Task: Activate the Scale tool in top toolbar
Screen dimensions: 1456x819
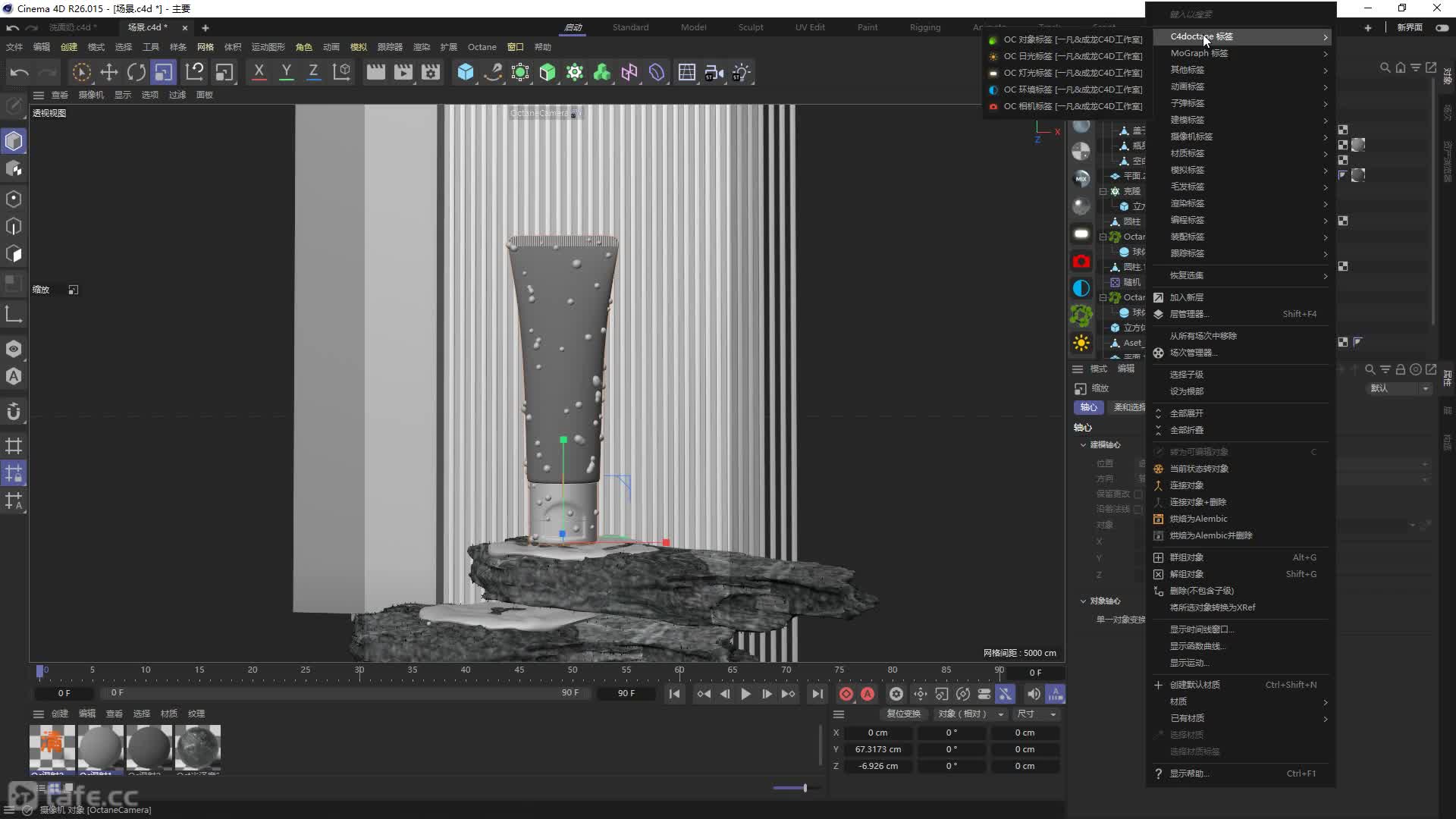Action: [163, 72]
